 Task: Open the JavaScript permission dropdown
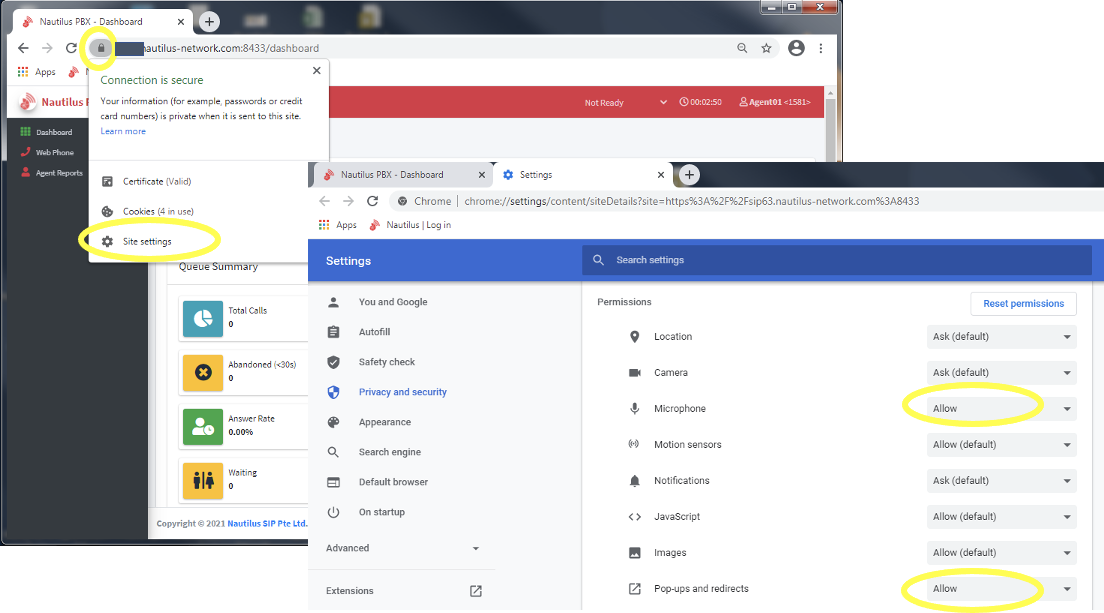(x=1001, y=517)
